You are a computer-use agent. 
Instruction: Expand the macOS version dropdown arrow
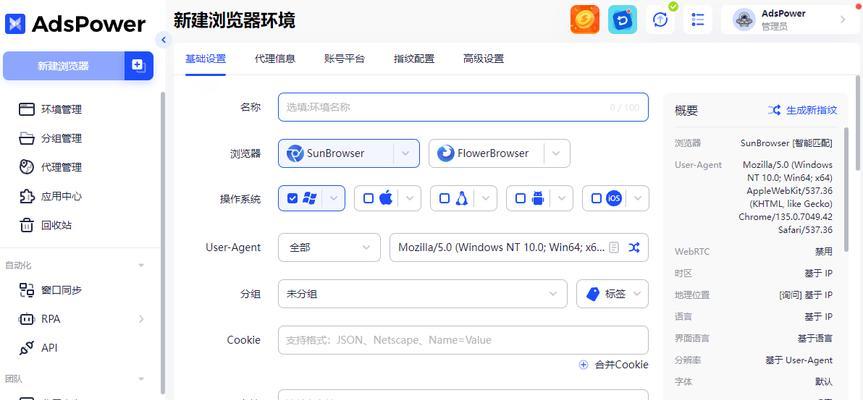pyautogui.click(x=409, y=198)
